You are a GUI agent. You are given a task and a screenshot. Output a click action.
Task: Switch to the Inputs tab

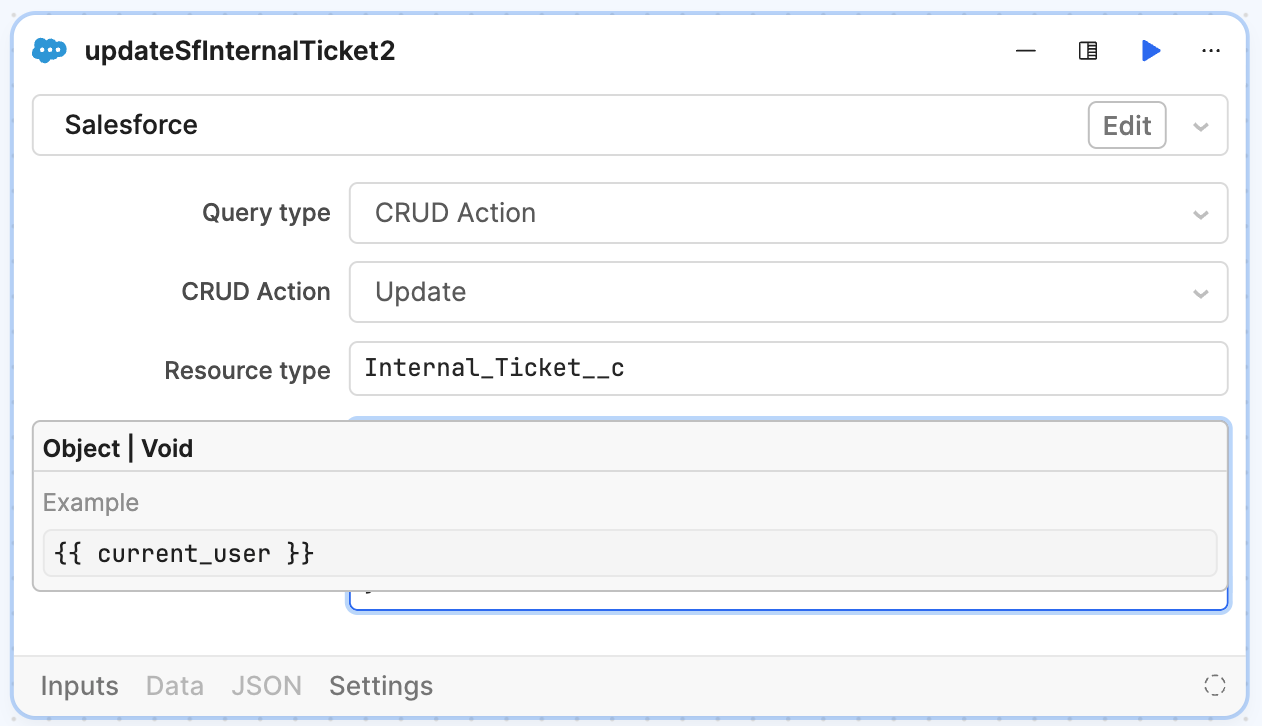pos(79,686)
